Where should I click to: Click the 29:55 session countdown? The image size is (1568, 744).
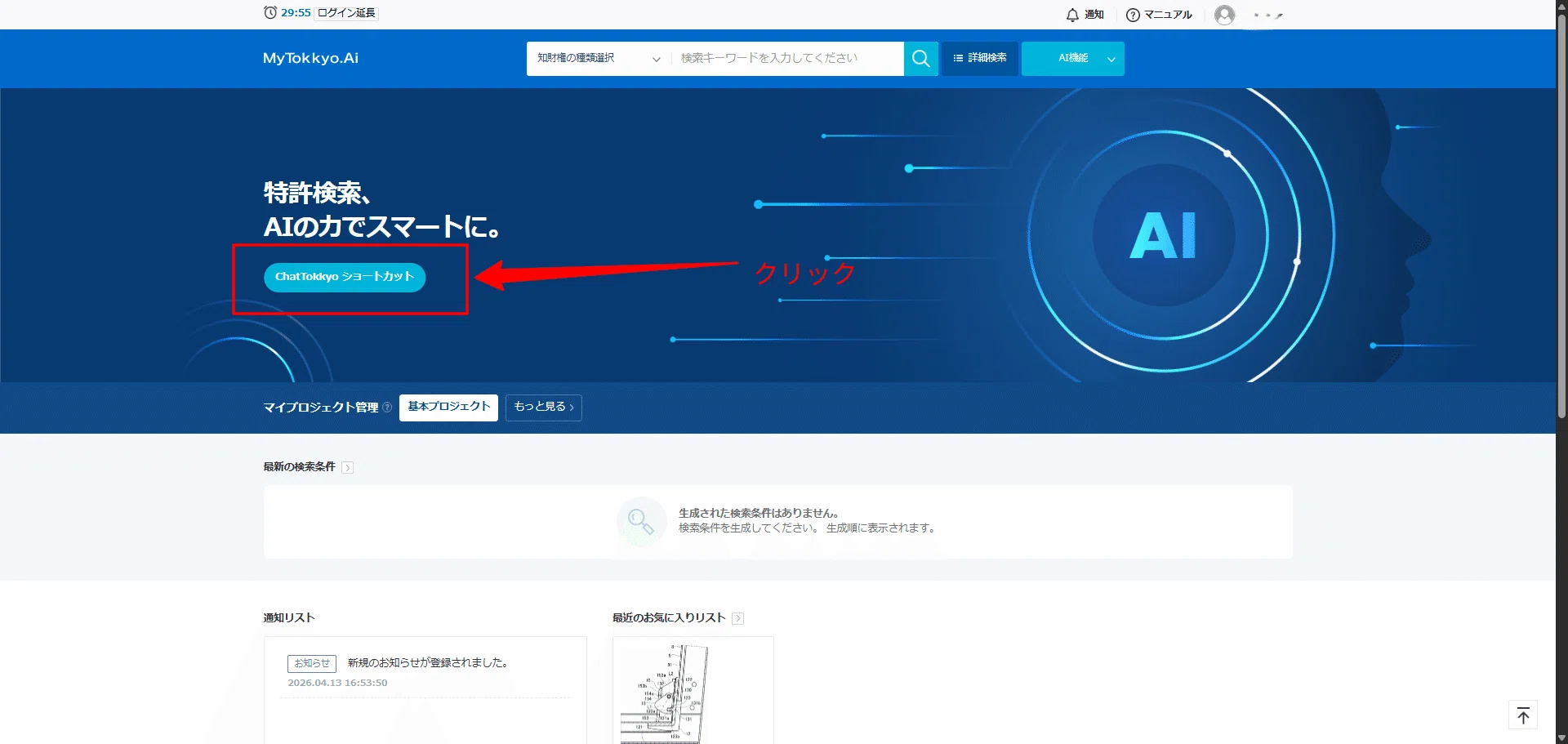point(296,13)
